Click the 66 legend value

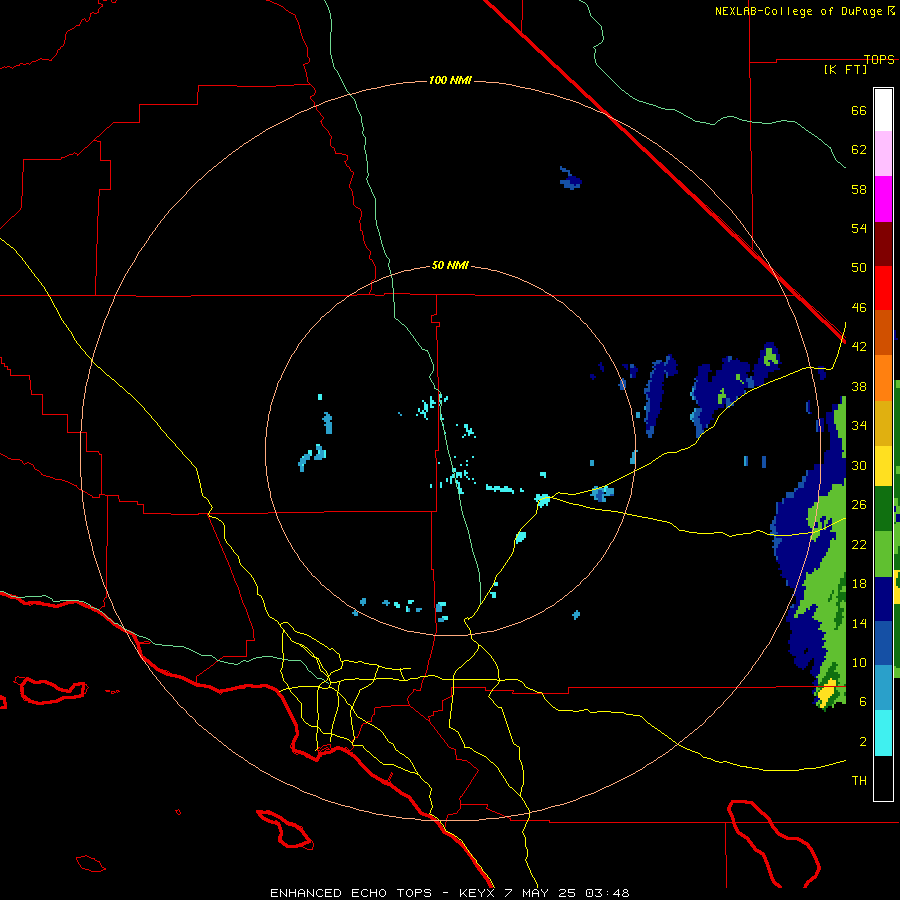coord(859,111)
